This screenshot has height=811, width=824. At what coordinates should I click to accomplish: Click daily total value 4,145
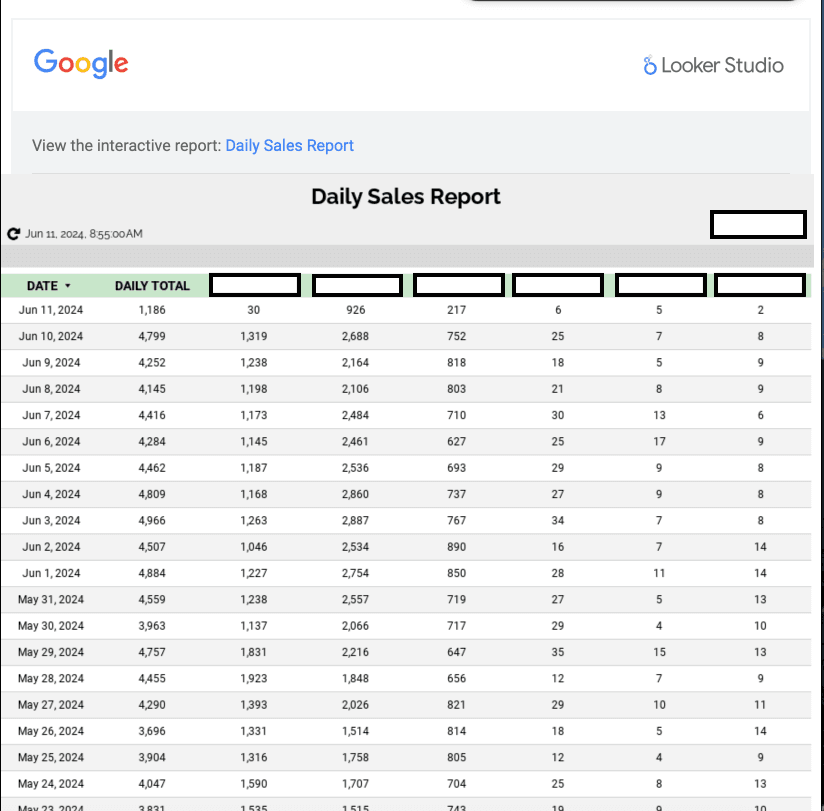pos(152,389)
